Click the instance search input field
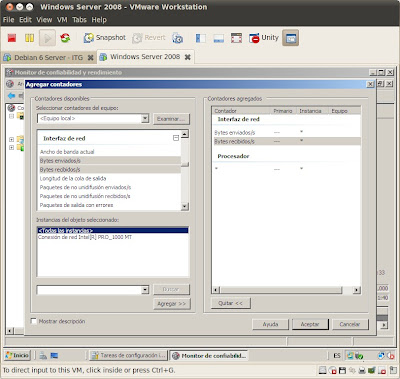 tap(89, 290)
